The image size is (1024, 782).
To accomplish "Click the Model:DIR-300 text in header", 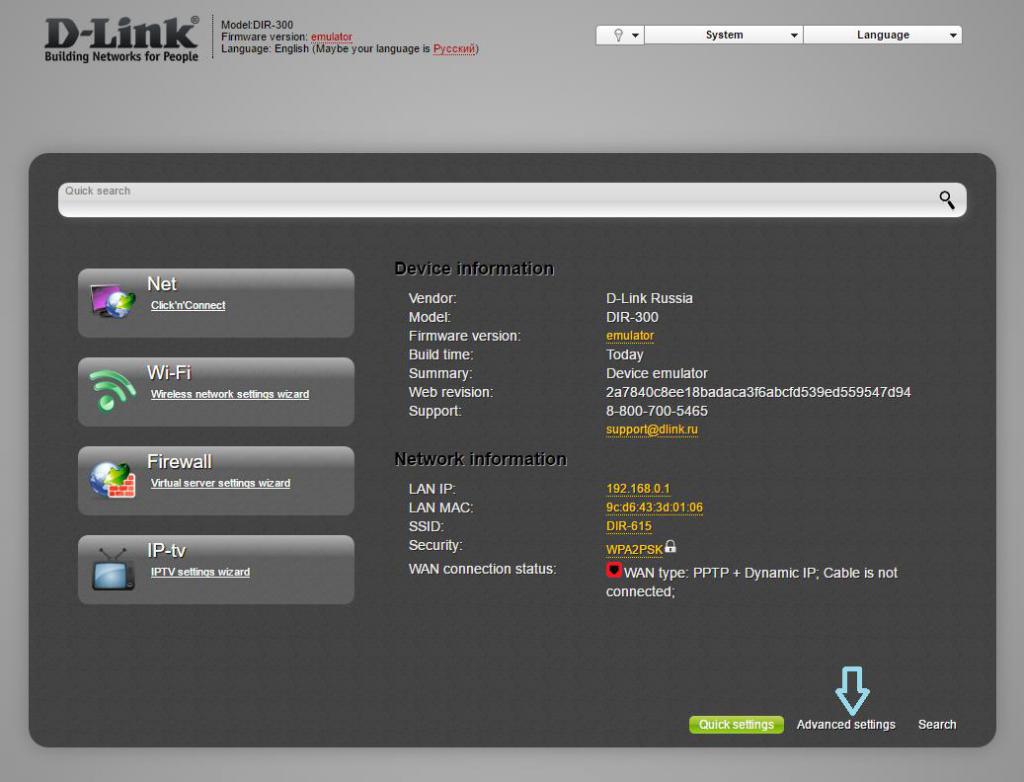I will click(x=257, y=25).
